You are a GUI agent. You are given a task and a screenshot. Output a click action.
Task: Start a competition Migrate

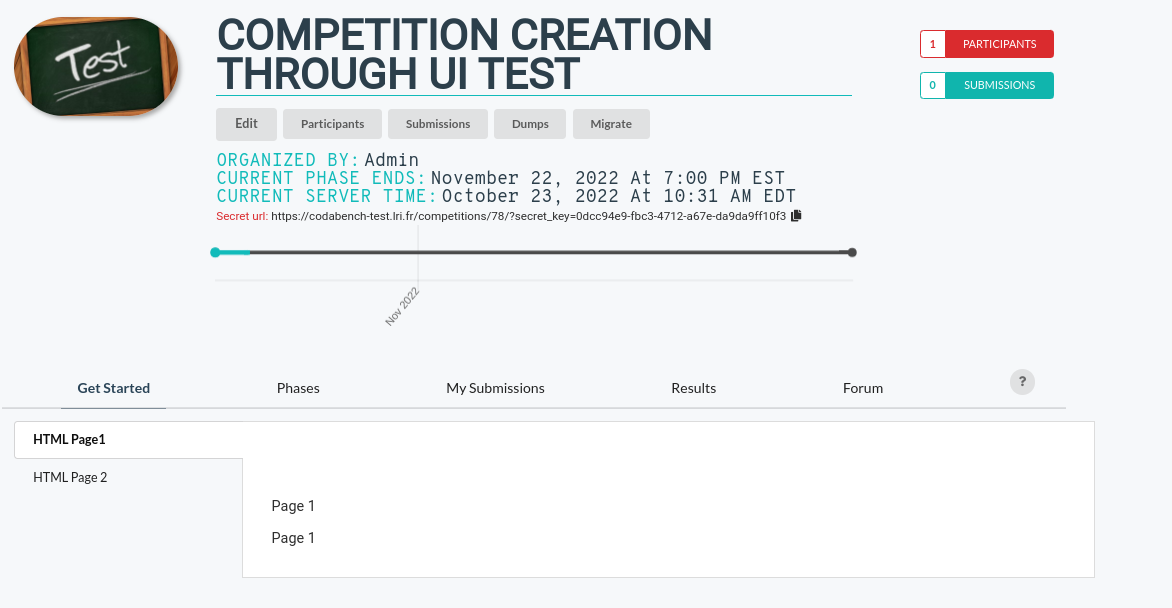coord(611,123)
